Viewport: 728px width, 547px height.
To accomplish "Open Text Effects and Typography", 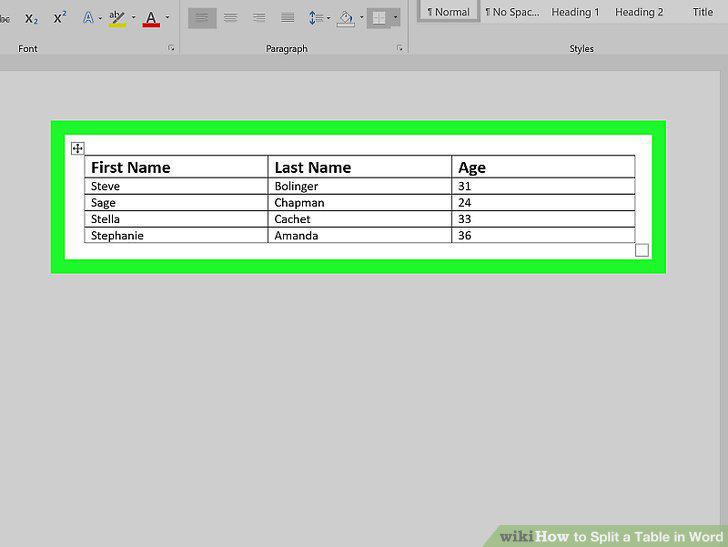I will coord(88,18).
